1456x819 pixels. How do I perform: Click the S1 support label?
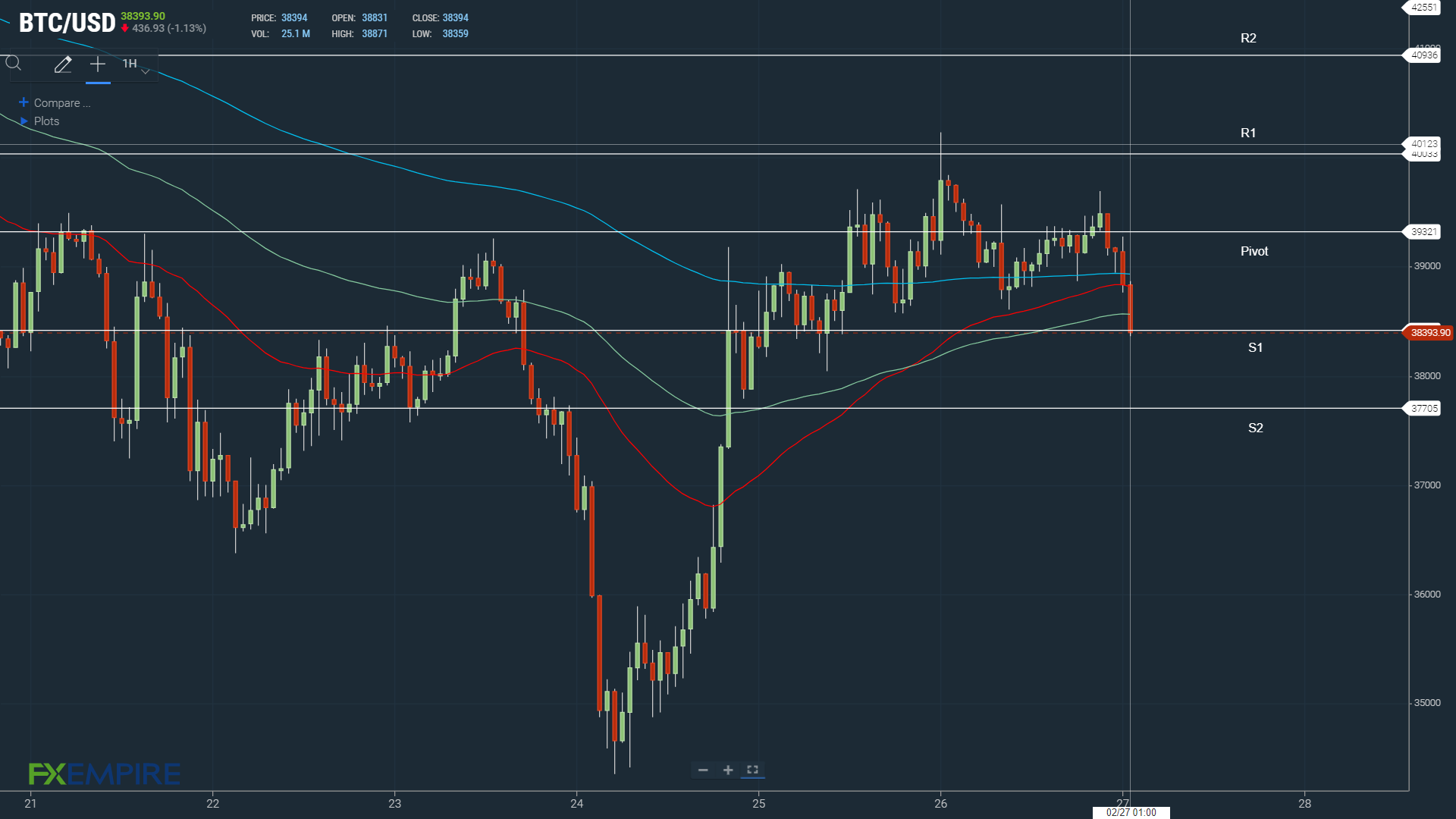1256,347
